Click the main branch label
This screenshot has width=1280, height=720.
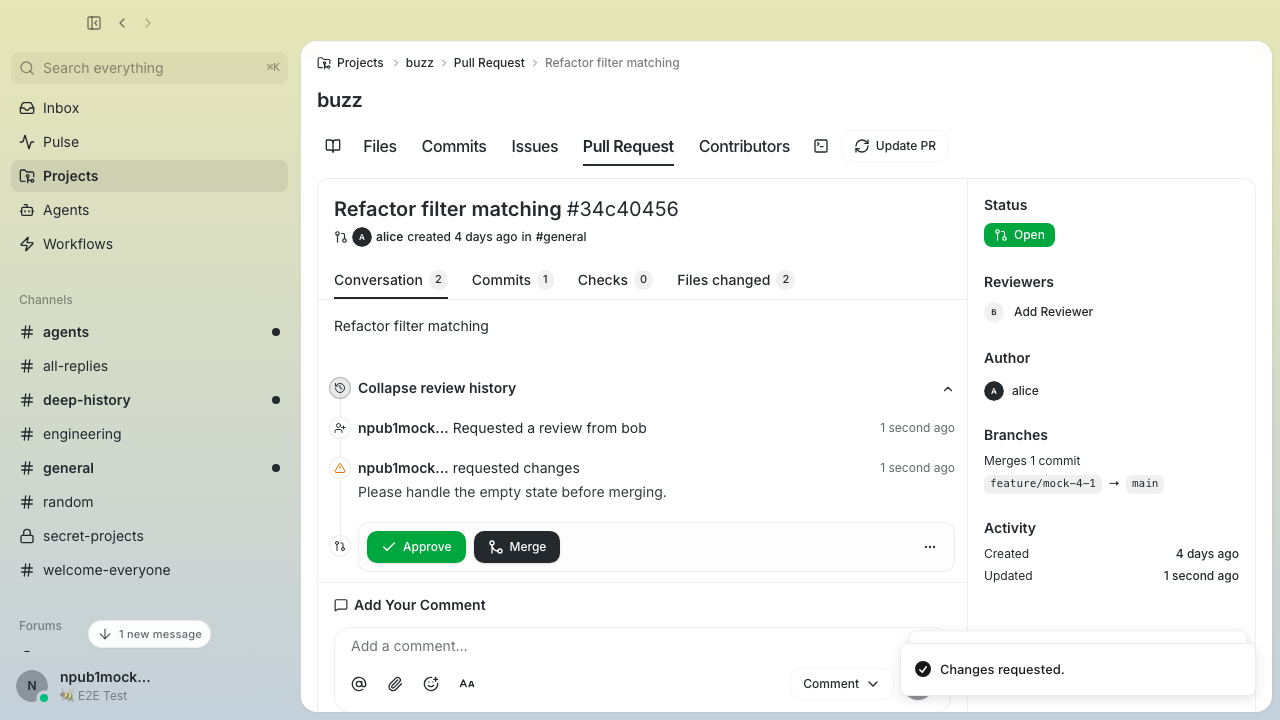coord(1145,484)
